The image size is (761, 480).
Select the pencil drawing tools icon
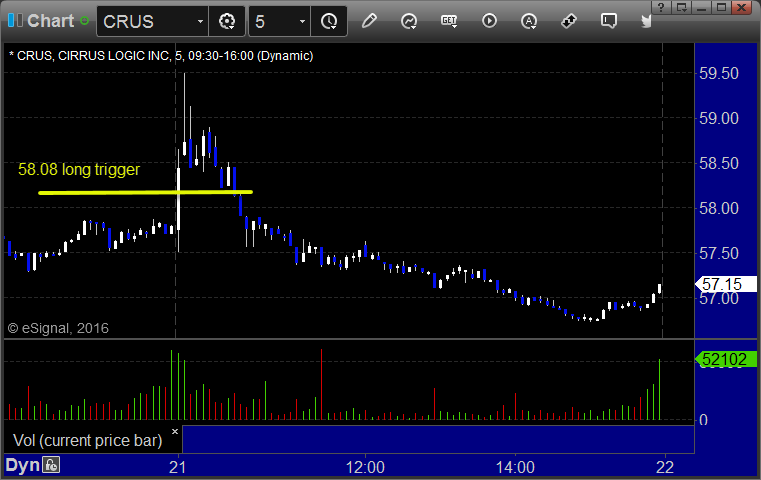pyautogui.click(x=369, y=21)
